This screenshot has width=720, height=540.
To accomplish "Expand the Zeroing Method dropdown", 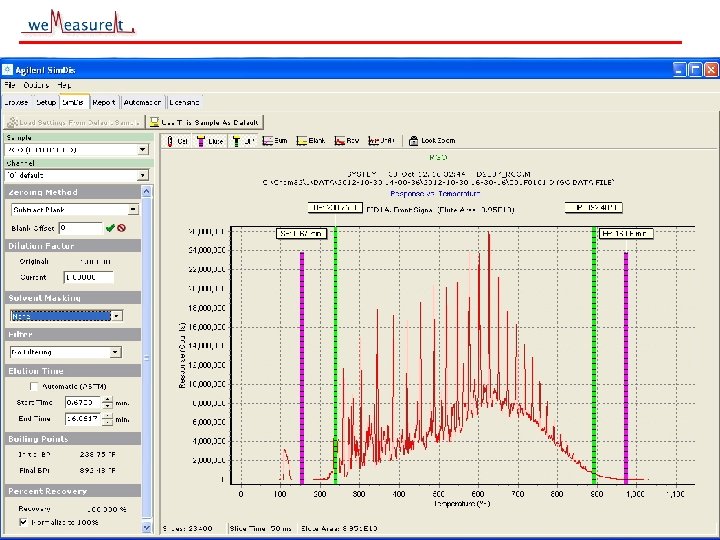I will (132, 210).
